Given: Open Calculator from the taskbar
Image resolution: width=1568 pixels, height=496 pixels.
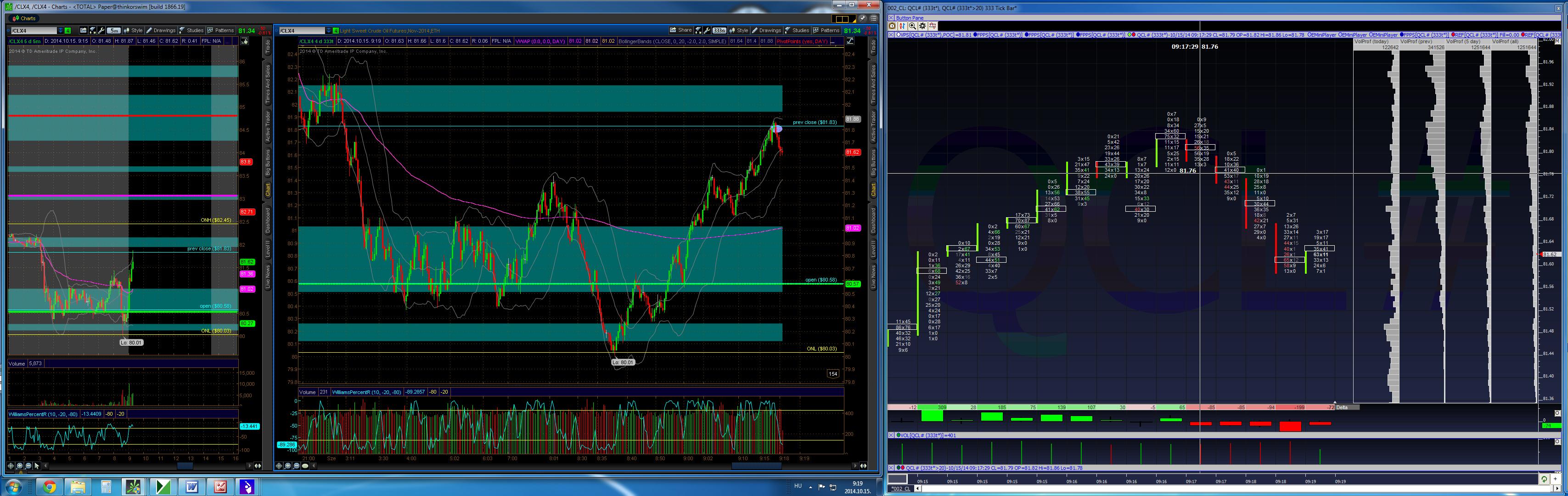Looking at the screenshot, I should [106, 487].
